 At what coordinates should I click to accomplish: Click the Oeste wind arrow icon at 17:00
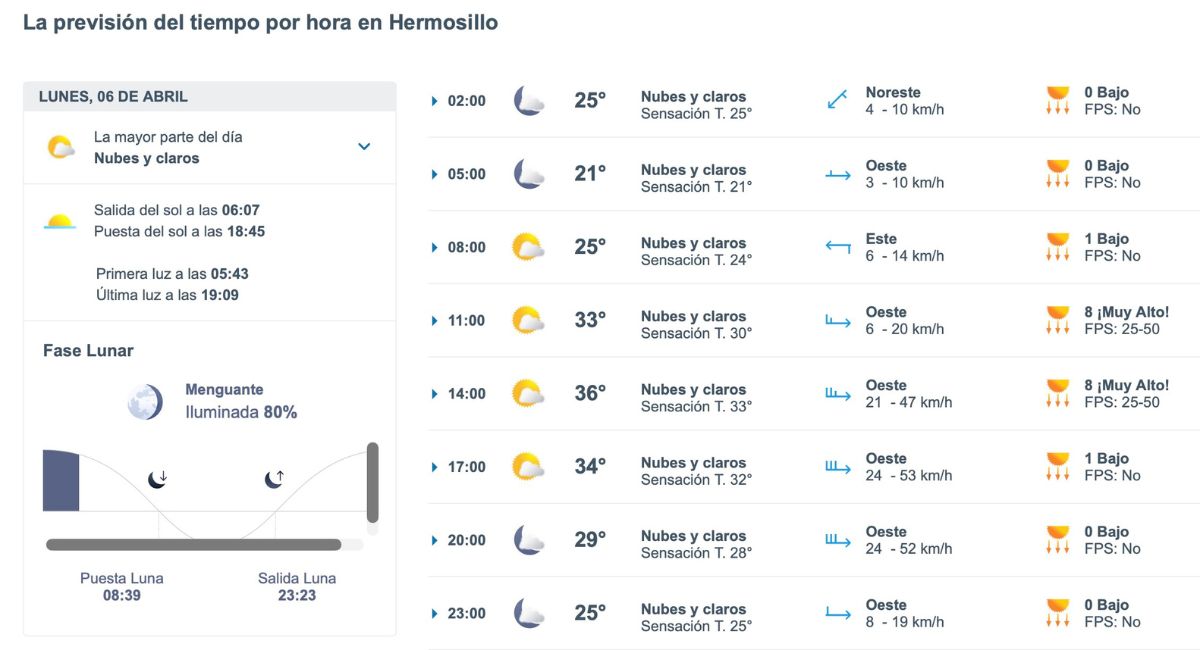838,467
